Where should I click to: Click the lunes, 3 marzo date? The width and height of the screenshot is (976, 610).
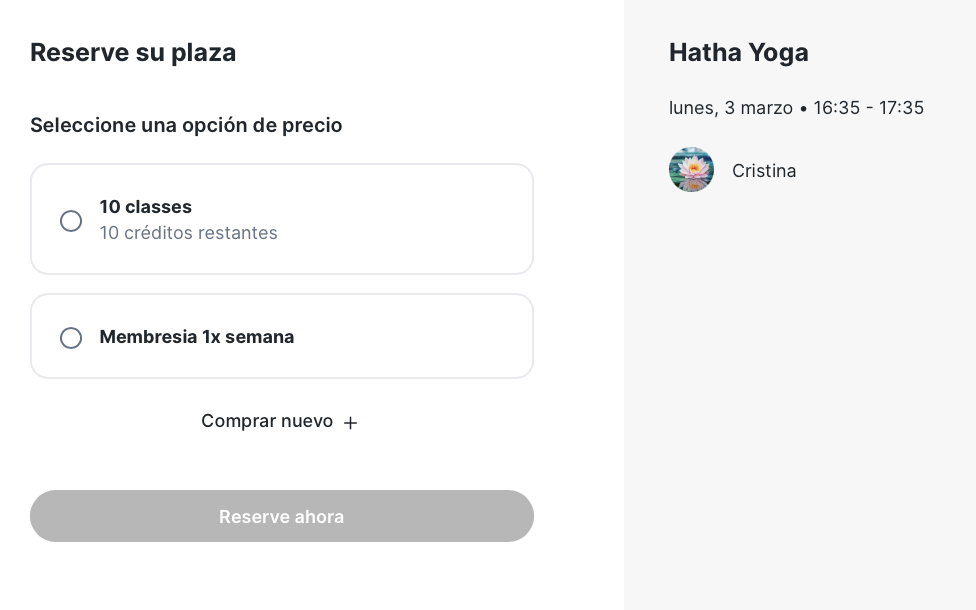coord(731,108)
